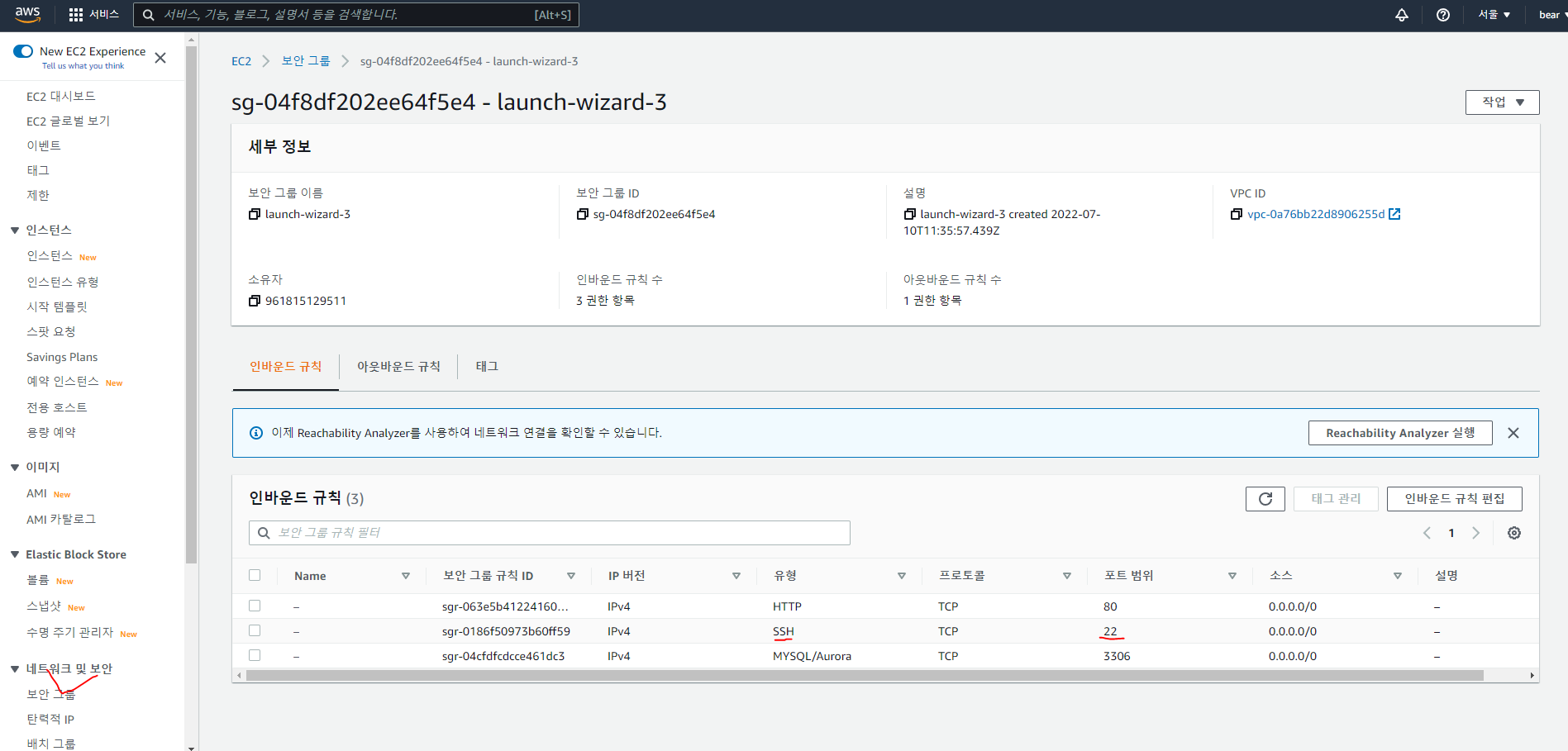Sort by protocol column arrow
1568x751 pixels.
tap(1067, 576)
